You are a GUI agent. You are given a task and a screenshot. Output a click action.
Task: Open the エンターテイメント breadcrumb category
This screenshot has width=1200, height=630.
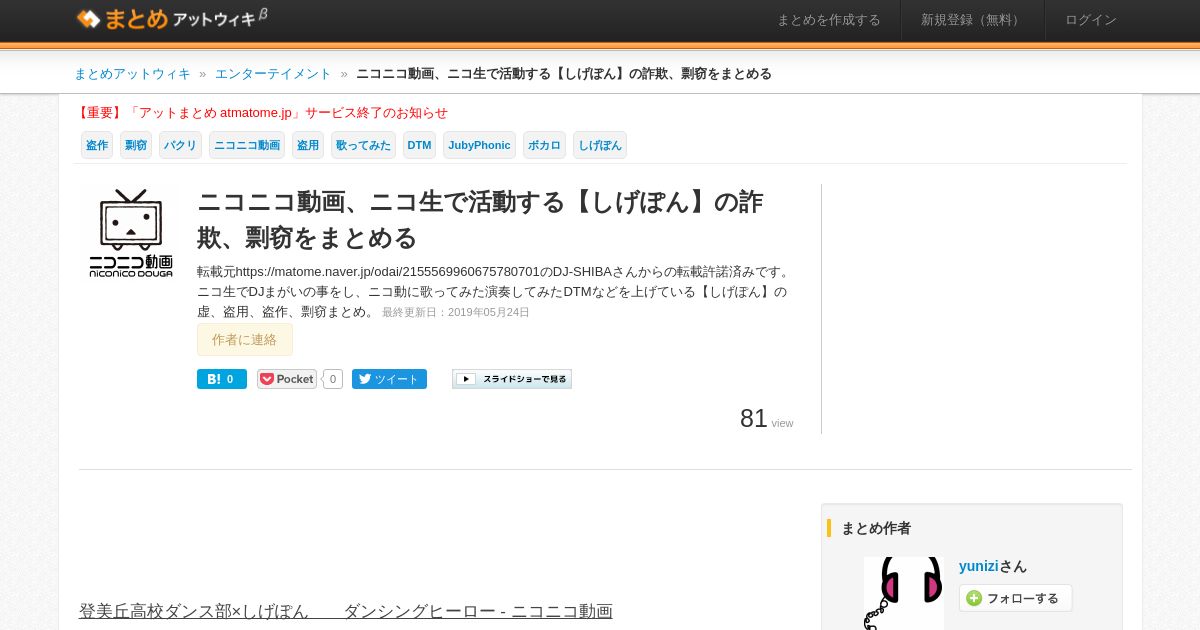(273, 74)
